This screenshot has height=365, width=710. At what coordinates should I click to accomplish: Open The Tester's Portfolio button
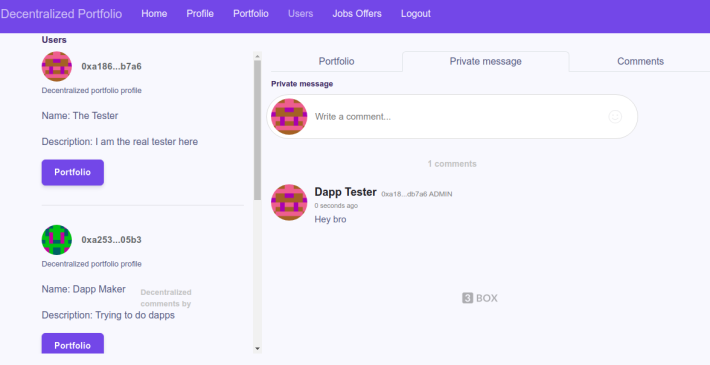point(72,172)
